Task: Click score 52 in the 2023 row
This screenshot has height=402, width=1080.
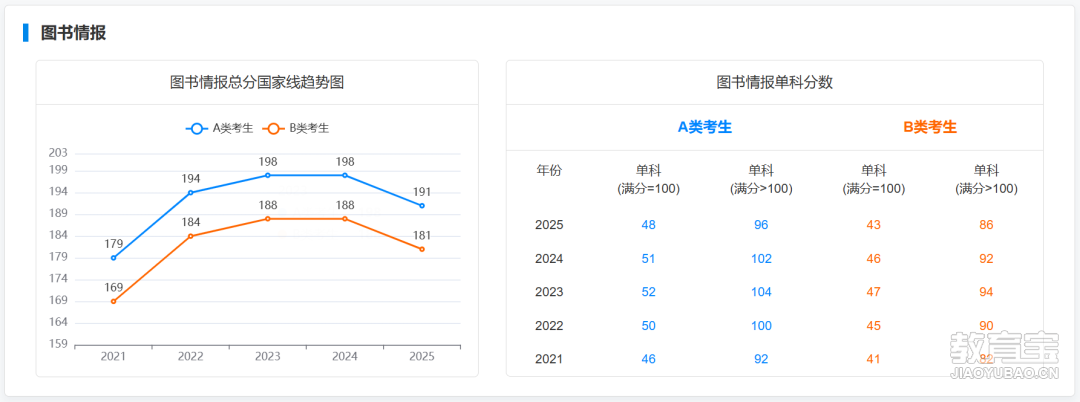Action: (648, 292)
